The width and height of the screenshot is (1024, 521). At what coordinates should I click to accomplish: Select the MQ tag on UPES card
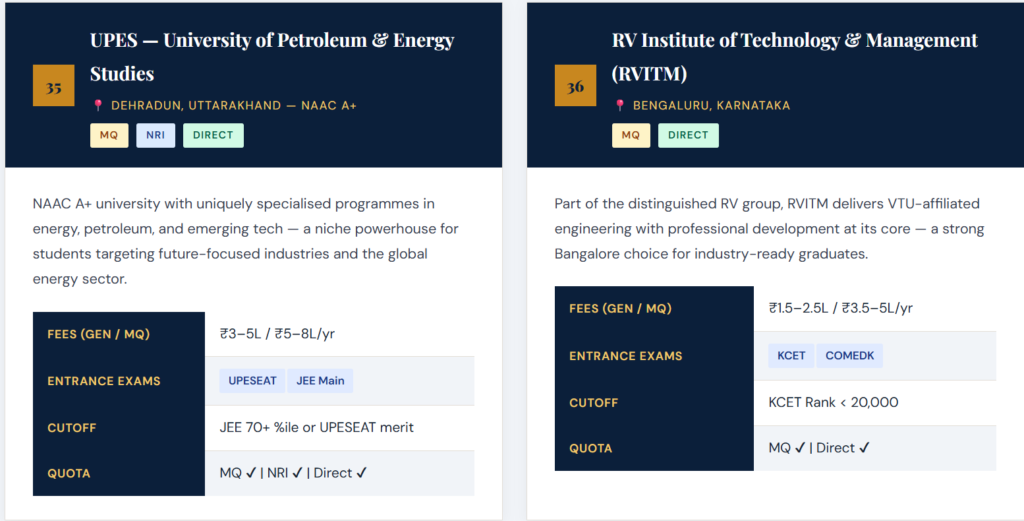coord(109,135)
